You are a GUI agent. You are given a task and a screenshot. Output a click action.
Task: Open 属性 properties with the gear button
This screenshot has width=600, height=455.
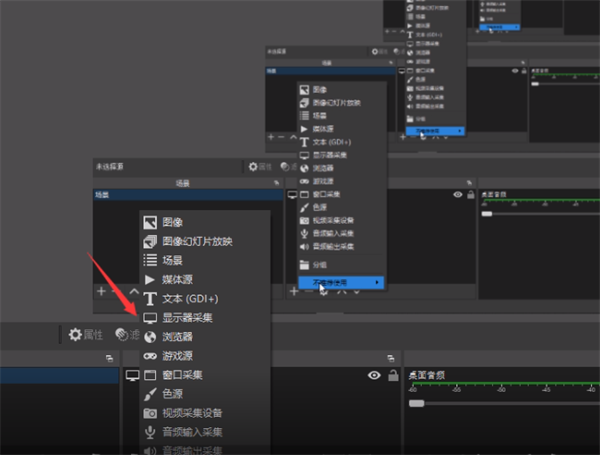tap(85, 335)
